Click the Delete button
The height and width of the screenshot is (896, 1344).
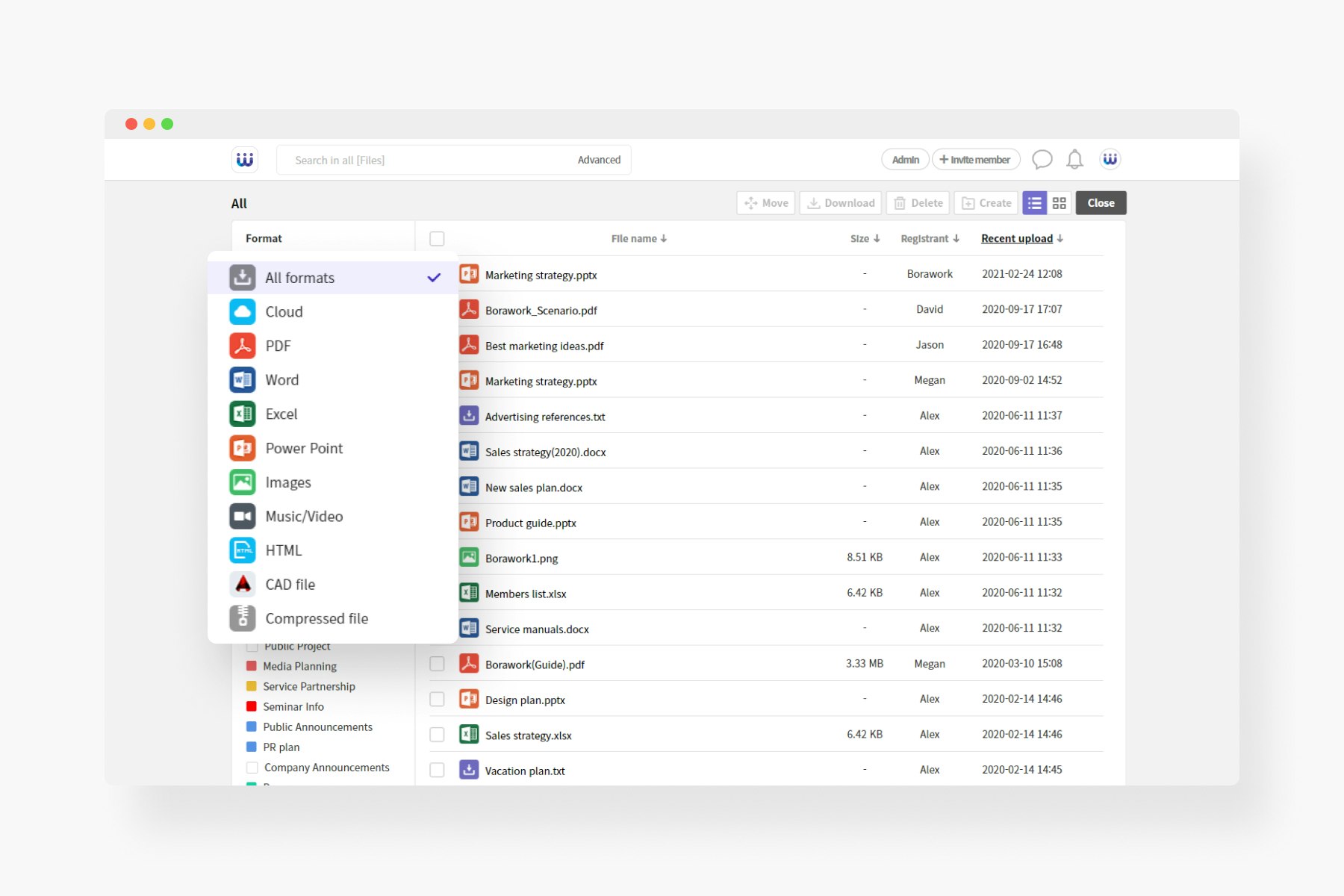click(918, 203)
